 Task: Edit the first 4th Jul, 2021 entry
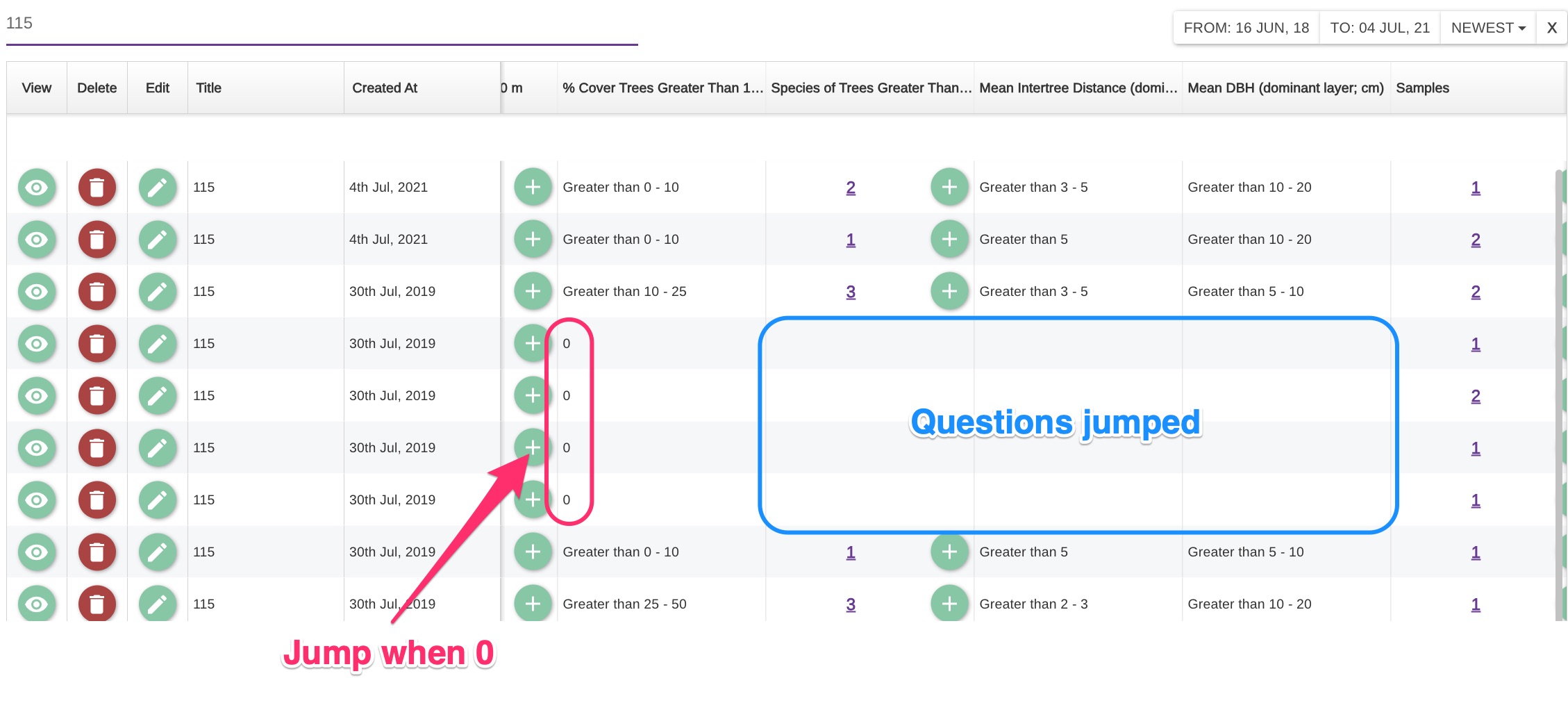point(158,188)
